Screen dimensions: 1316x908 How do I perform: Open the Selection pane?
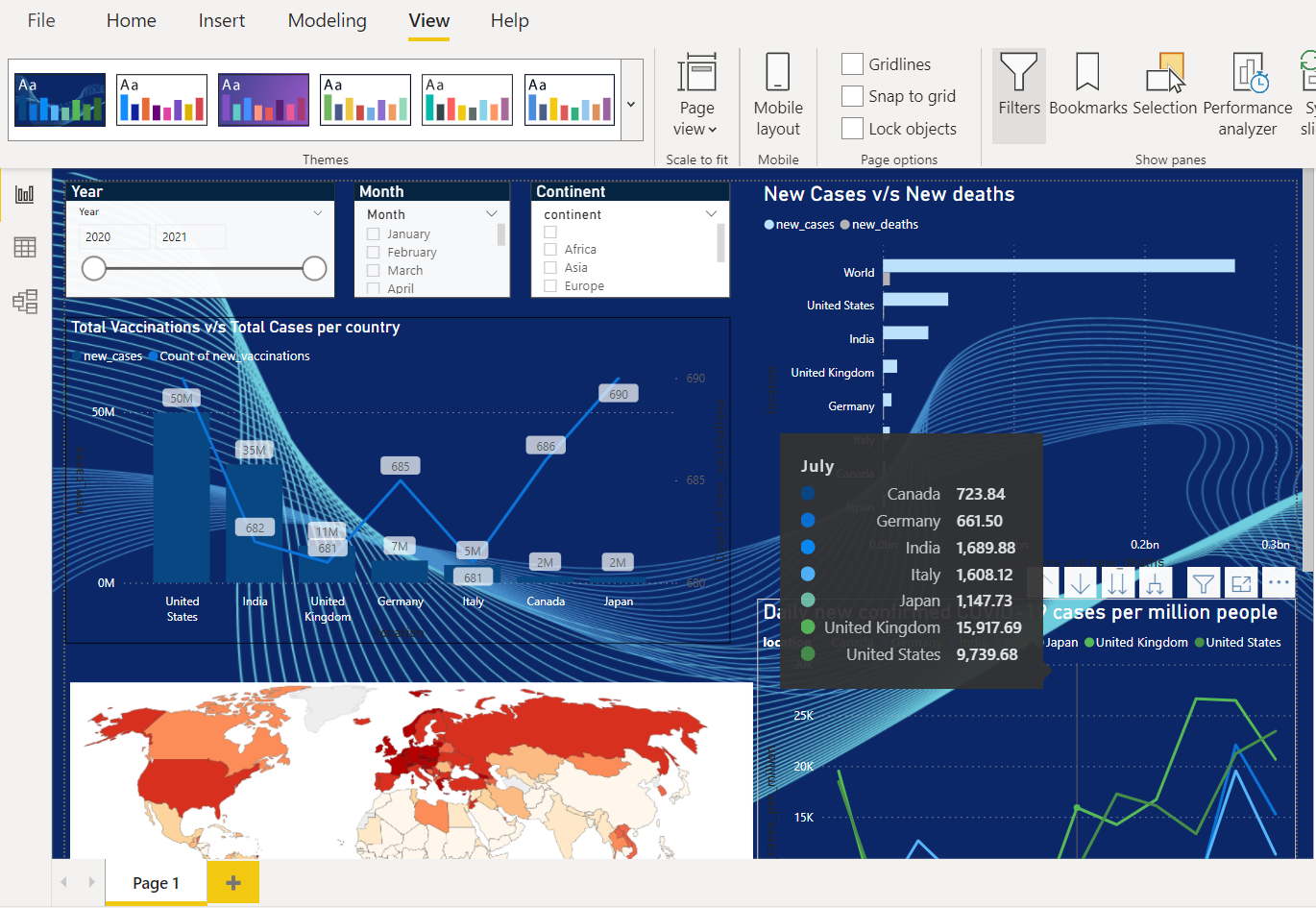click(x=1164, y=91)
